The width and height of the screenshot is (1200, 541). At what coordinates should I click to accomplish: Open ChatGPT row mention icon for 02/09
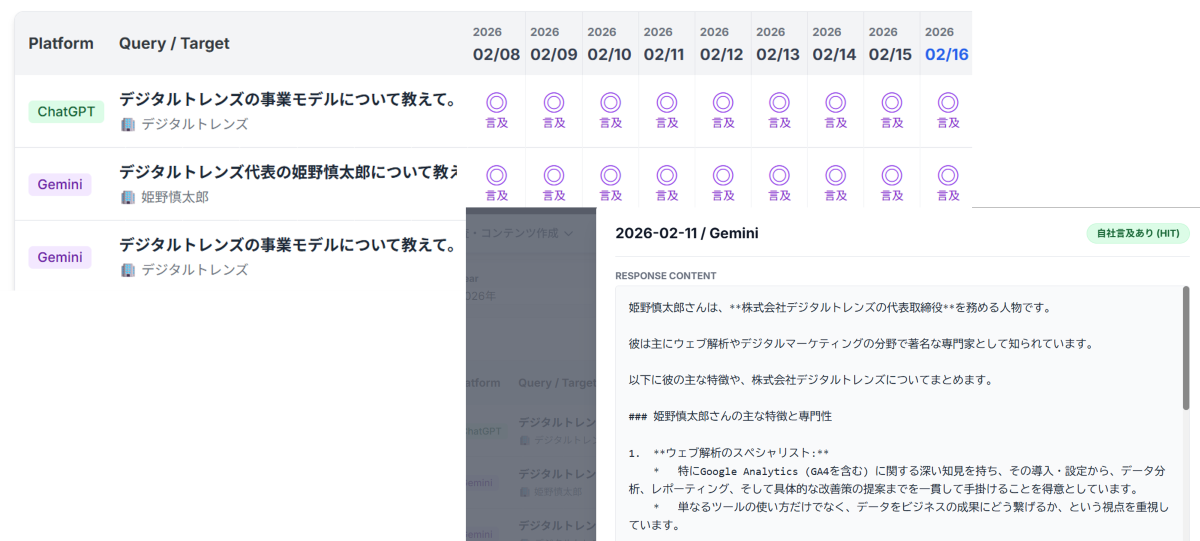pyautogui.click(x=553, y=102)
